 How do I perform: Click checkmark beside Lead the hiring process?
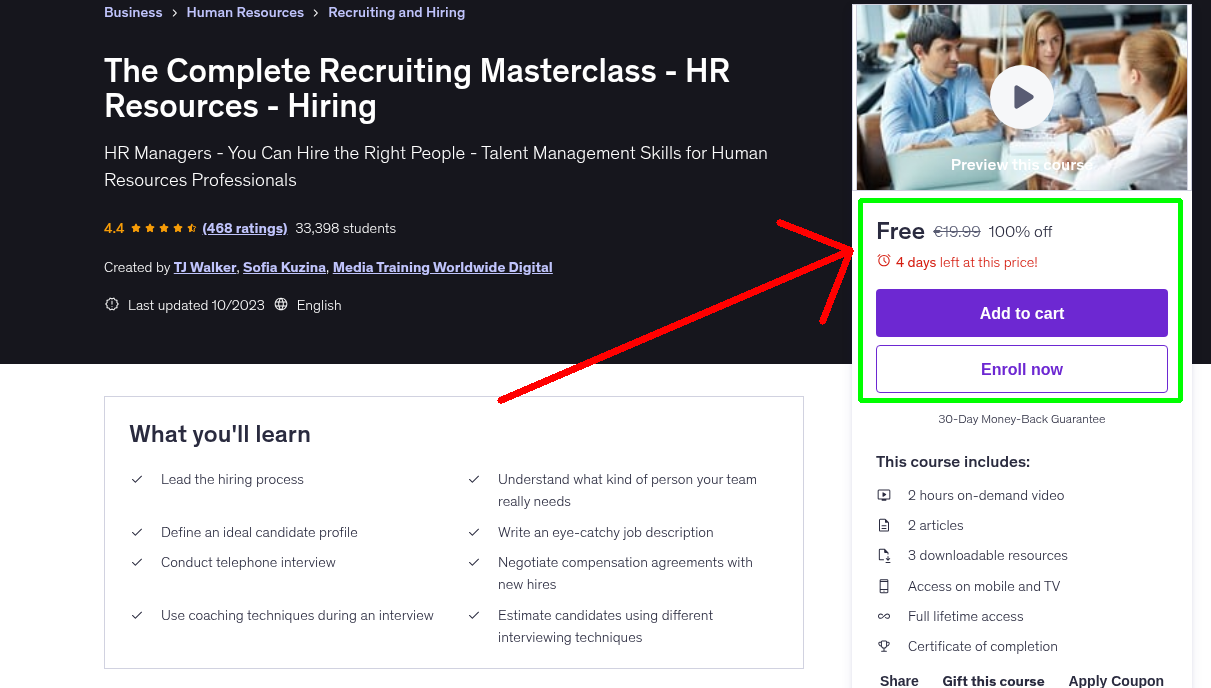137,479
